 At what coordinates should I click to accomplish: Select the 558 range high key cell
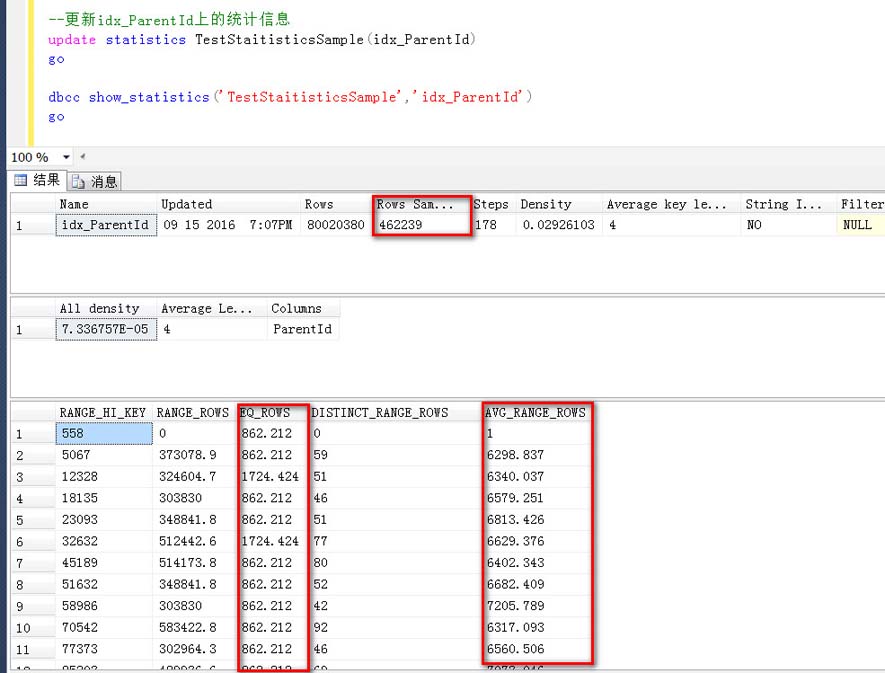point(103,434)
